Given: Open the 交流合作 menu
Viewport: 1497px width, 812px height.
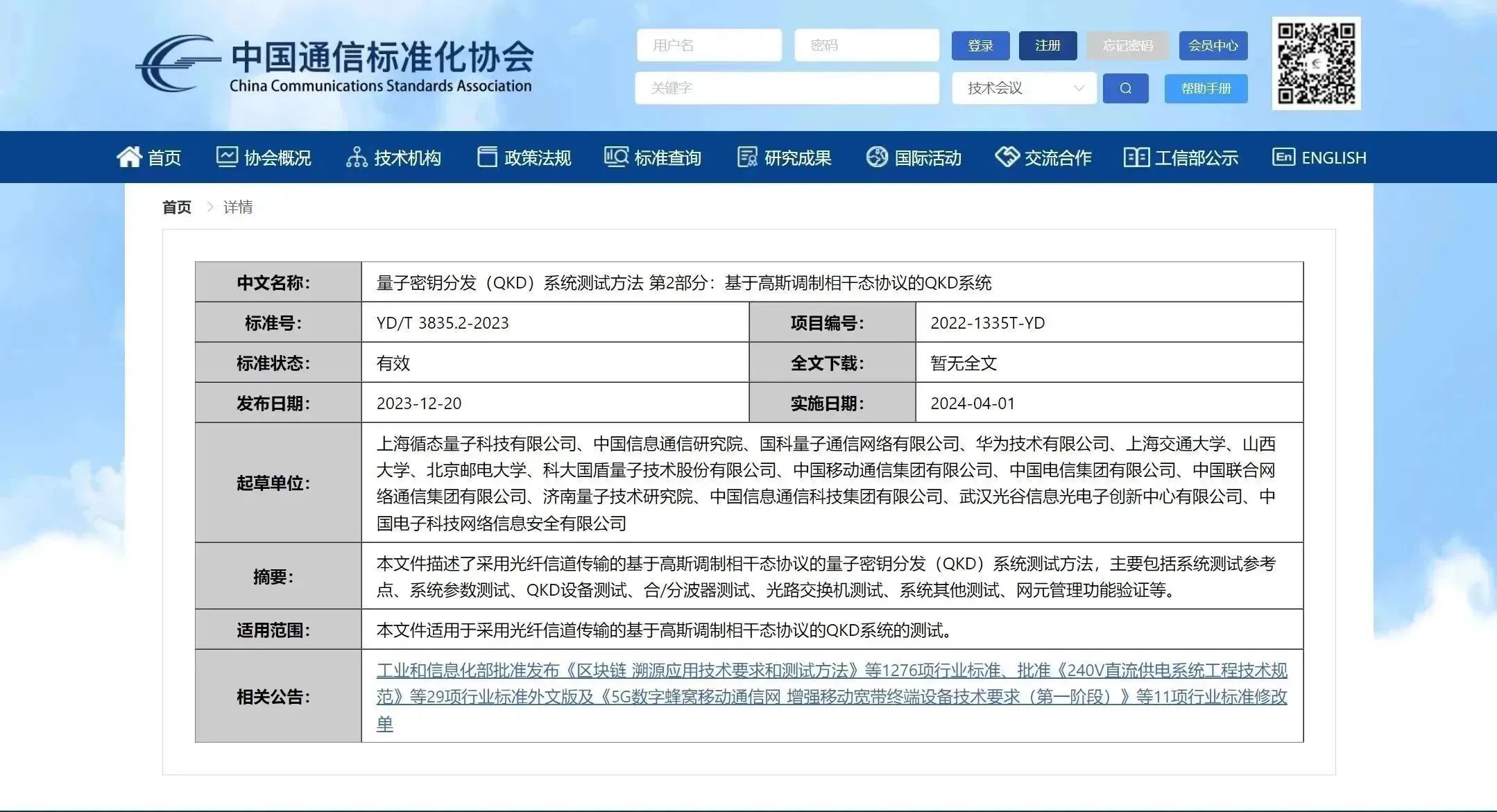Looking at the screenshot, I should click(x=1058, y=158).
